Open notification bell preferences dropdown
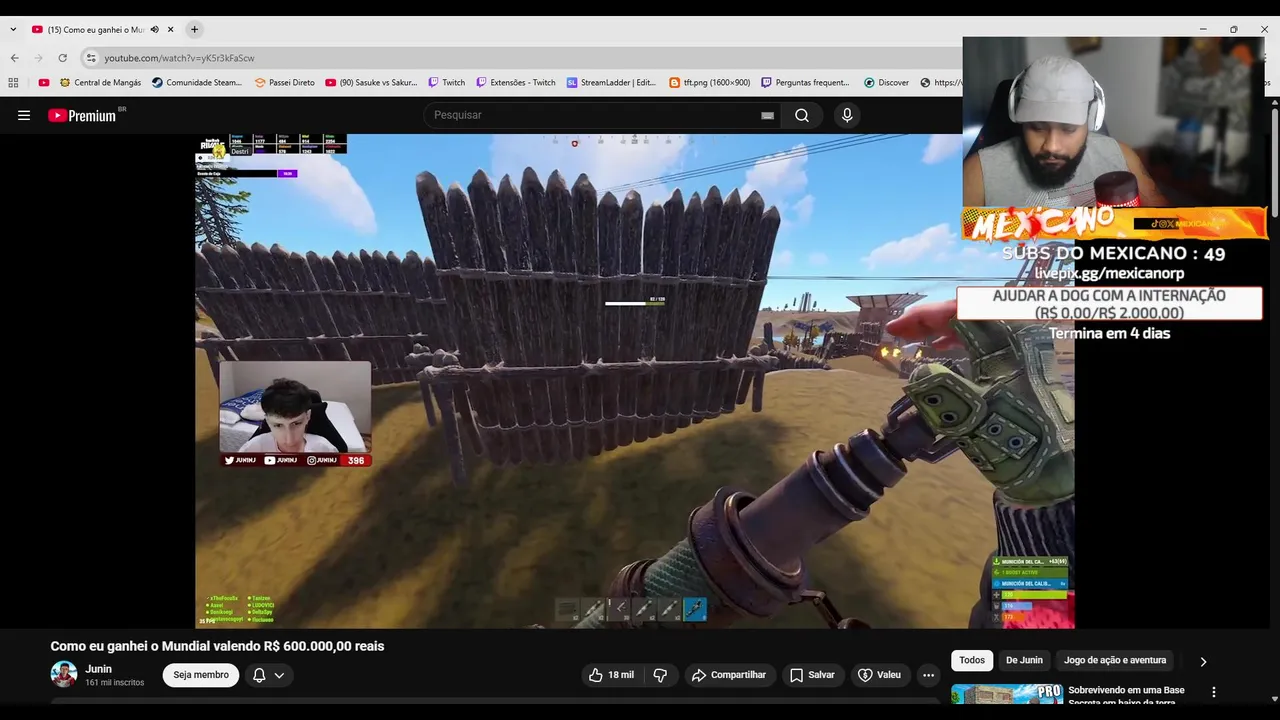The height and width of the screenshot is (720, 1280). pyautogui.click(x=268, y=675)
